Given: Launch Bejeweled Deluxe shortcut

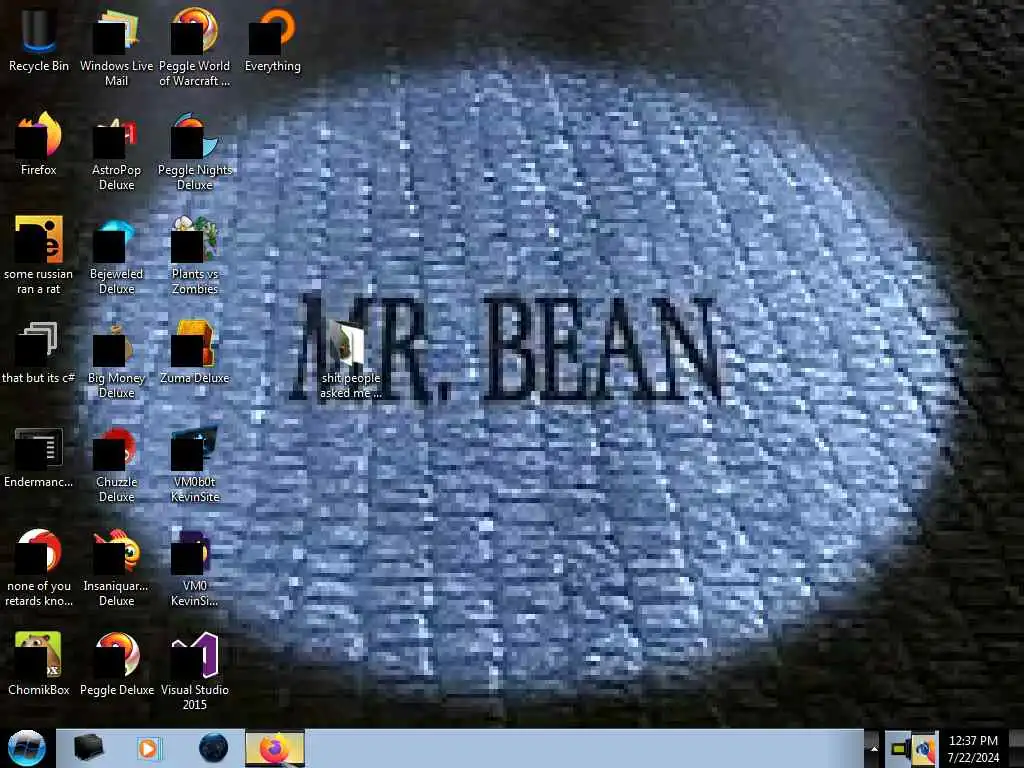Looking at the screenshot, I should (x=116, y=255).
